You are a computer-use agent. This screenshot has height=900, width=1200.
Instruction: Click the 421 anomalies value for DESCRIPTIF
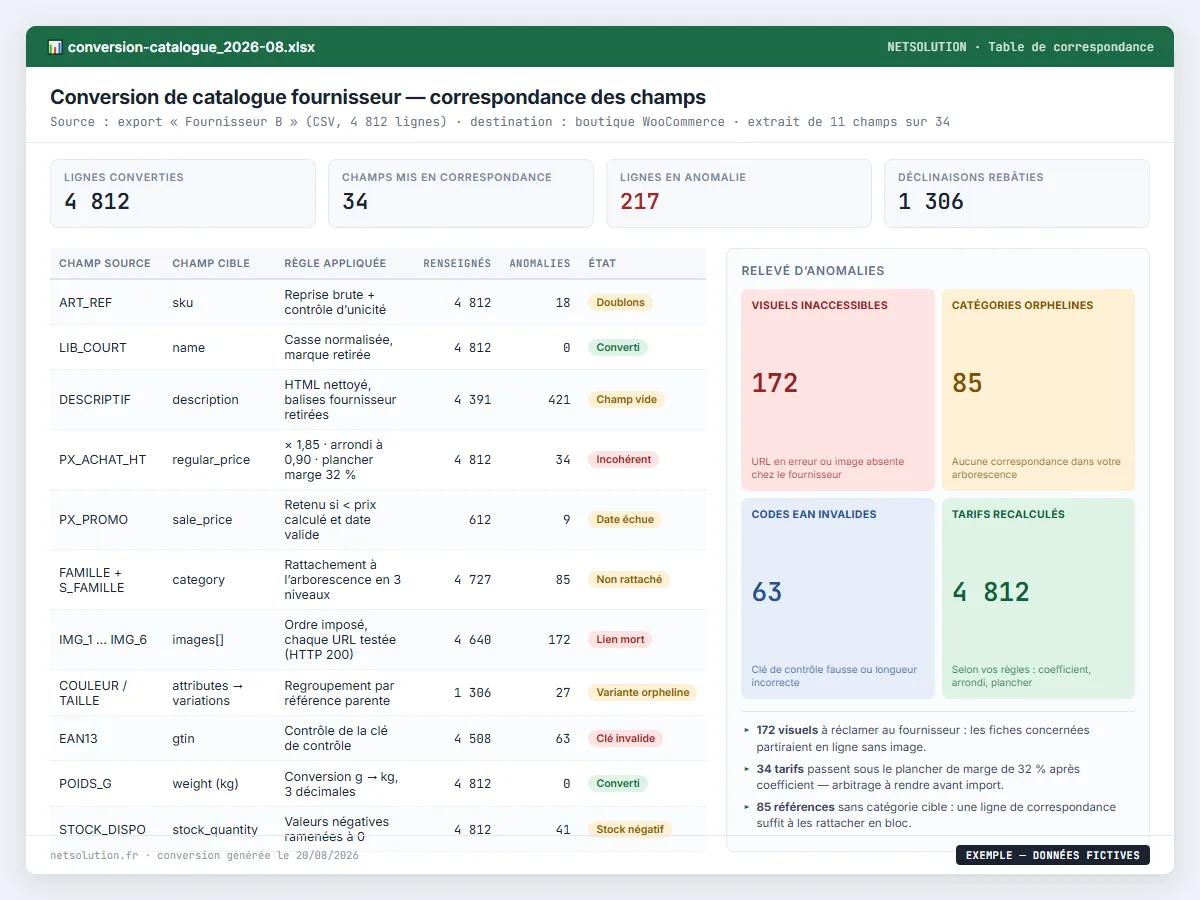click(559, 399)
